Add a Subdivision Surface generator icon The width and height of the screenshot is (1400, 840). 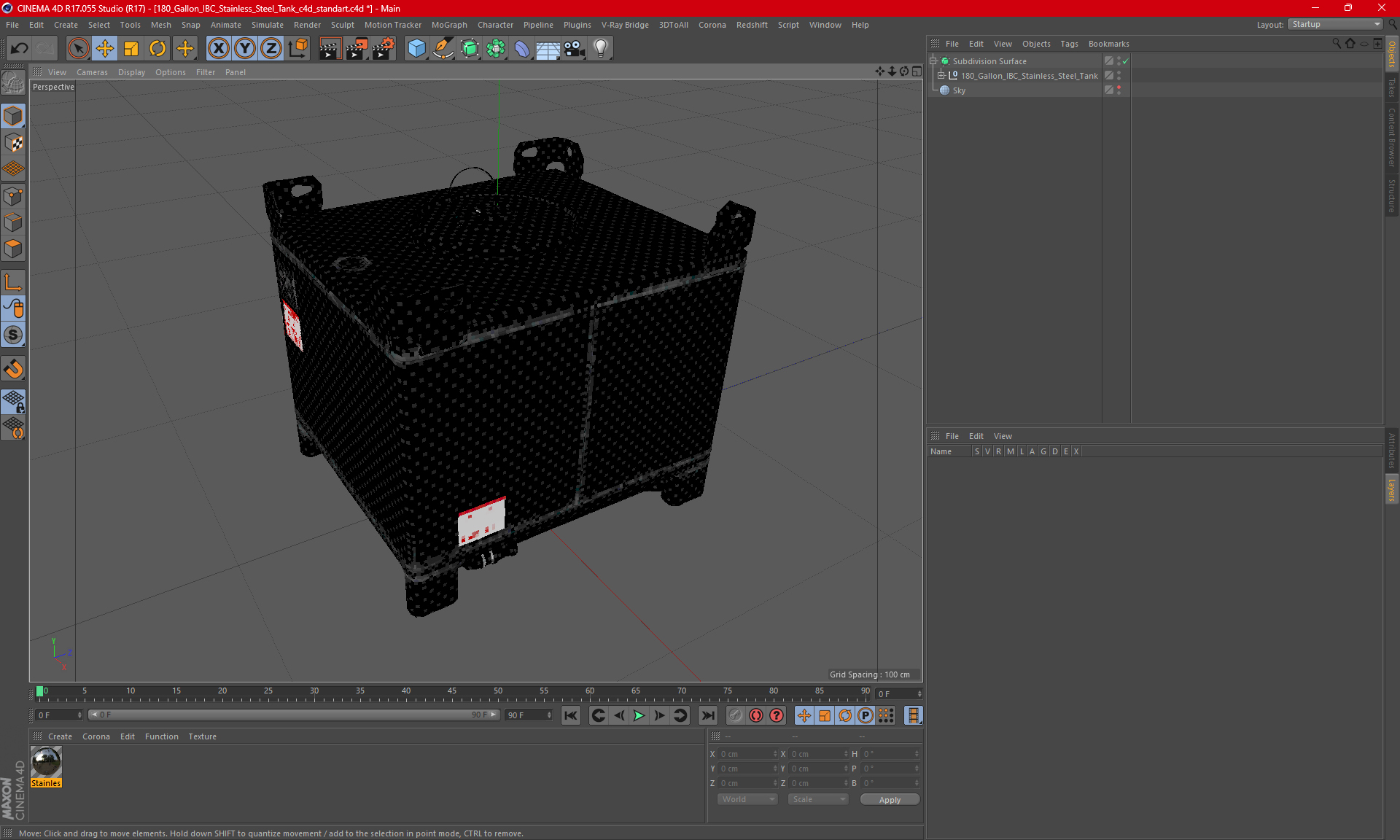pyautogui.click(x=470, y=49)
